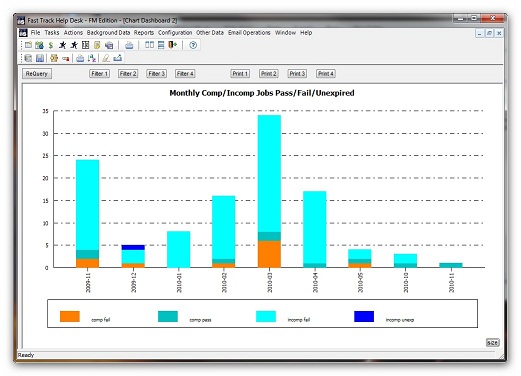The height and width of the screenshot is (376, 521).
Task: Click the printer icon in the top toolbar
Action: (129, 45)
